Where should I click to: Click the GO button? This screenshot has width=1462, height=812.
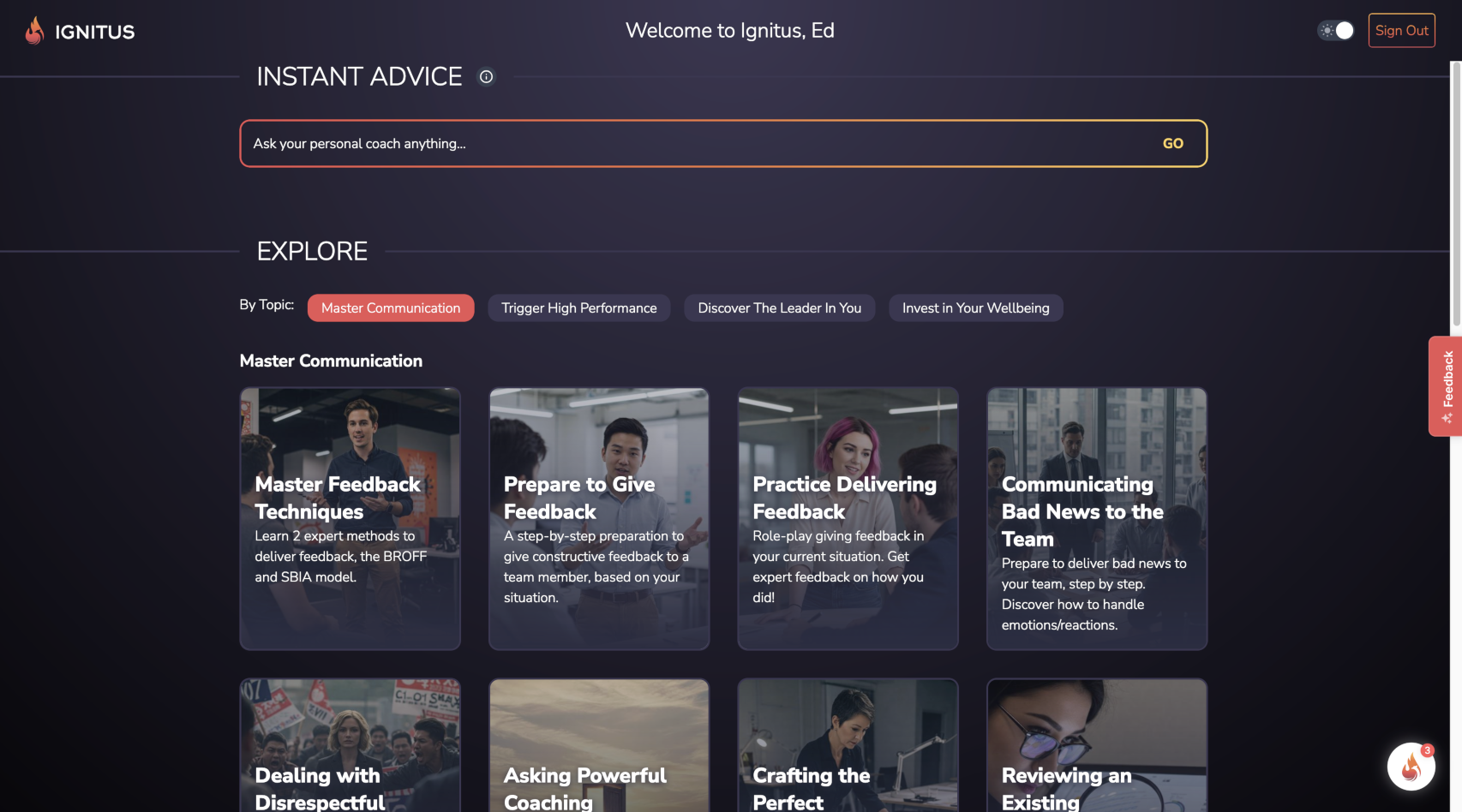point(1172,144)
